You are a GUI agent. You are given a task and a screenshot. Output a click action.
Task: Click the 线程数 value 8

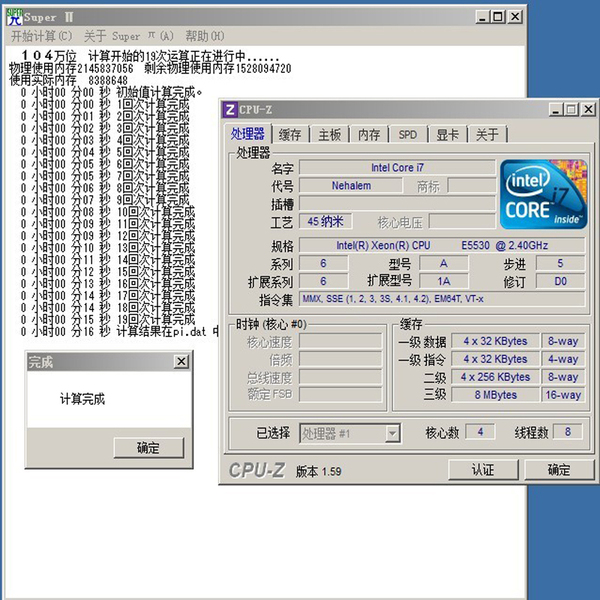click(x=568, y=432)
